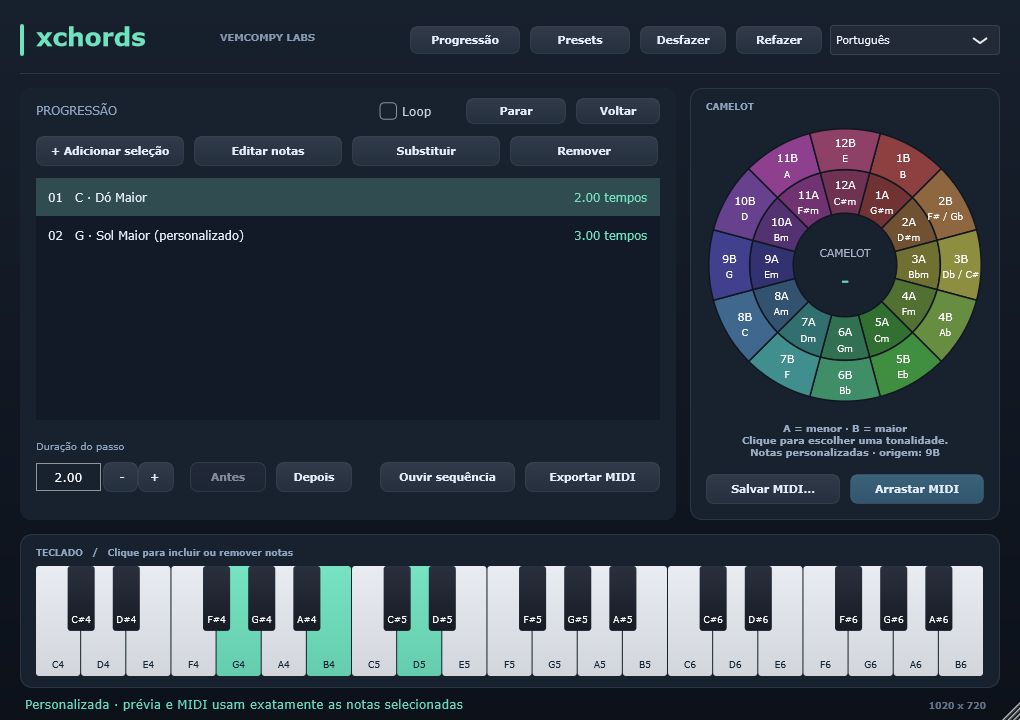Toggle the F#4 black key
Viewport: 1020px width, 720px height.
click(216, 598)
